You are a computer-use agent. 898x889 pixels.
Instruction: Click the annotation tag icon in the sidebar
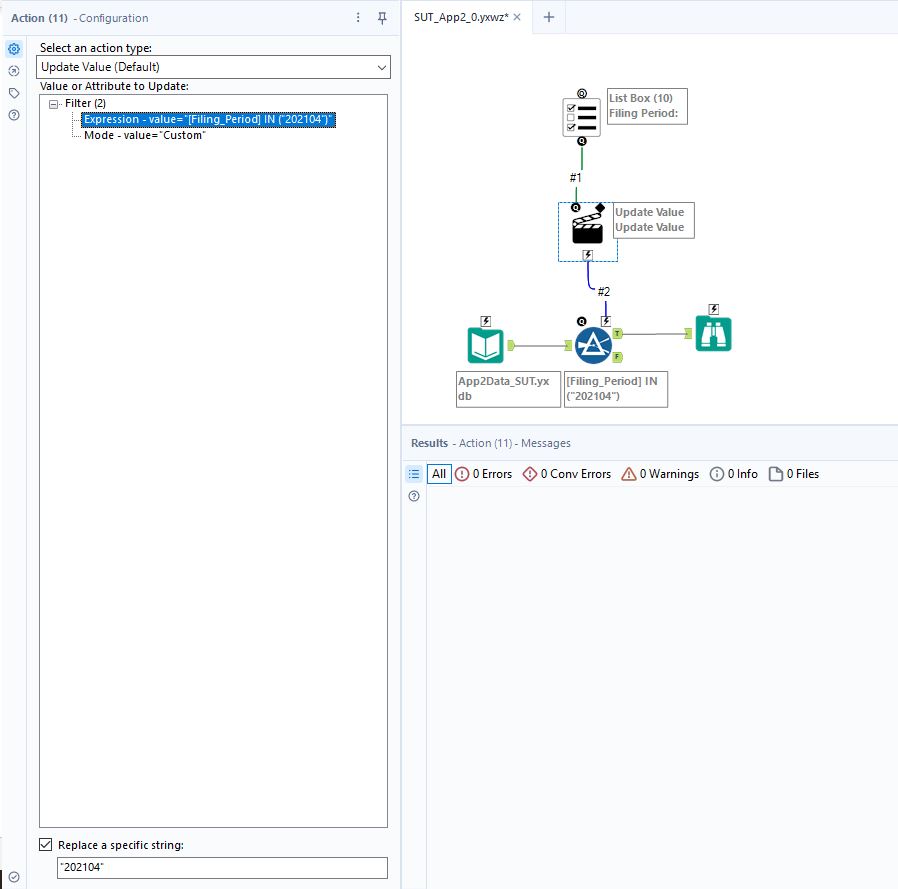click(13, 92)
